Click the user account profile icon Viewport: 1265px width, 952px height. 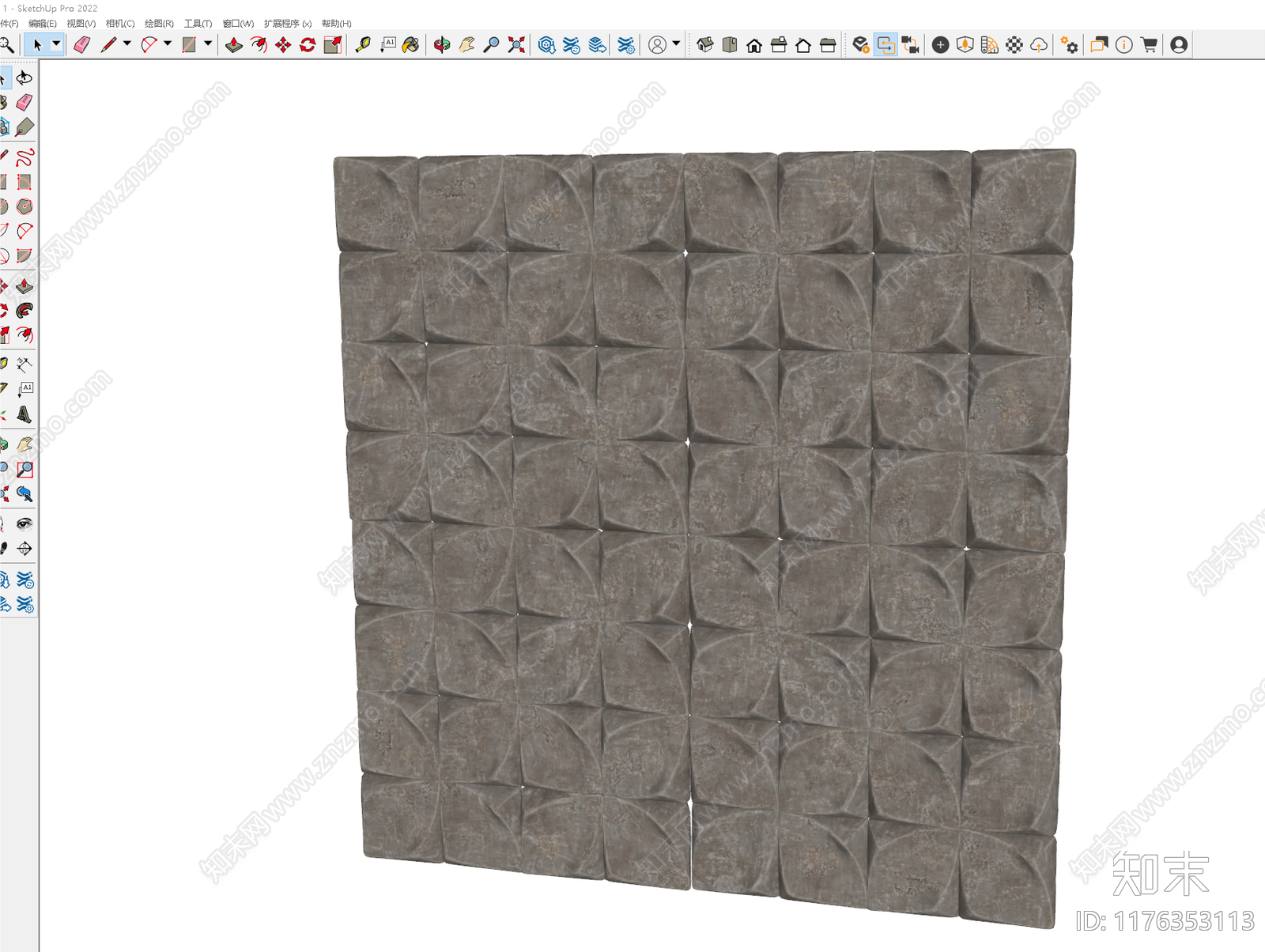(657, 45)
